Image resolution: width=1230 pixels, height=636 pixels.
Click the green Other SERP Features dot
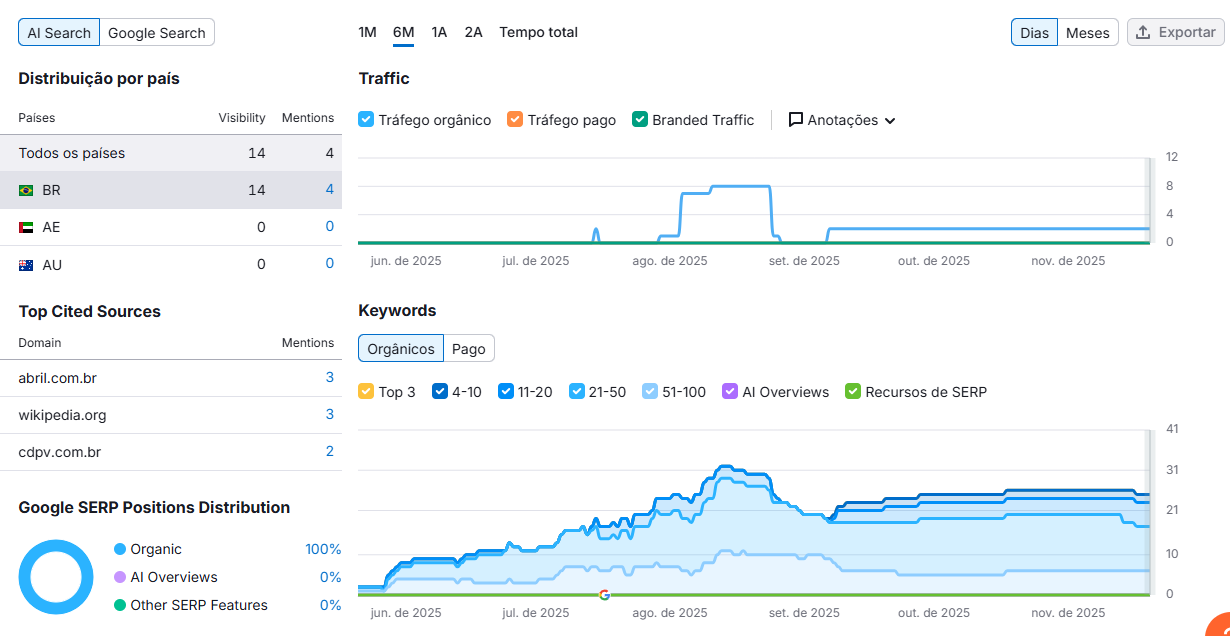(x=120, y=605)
